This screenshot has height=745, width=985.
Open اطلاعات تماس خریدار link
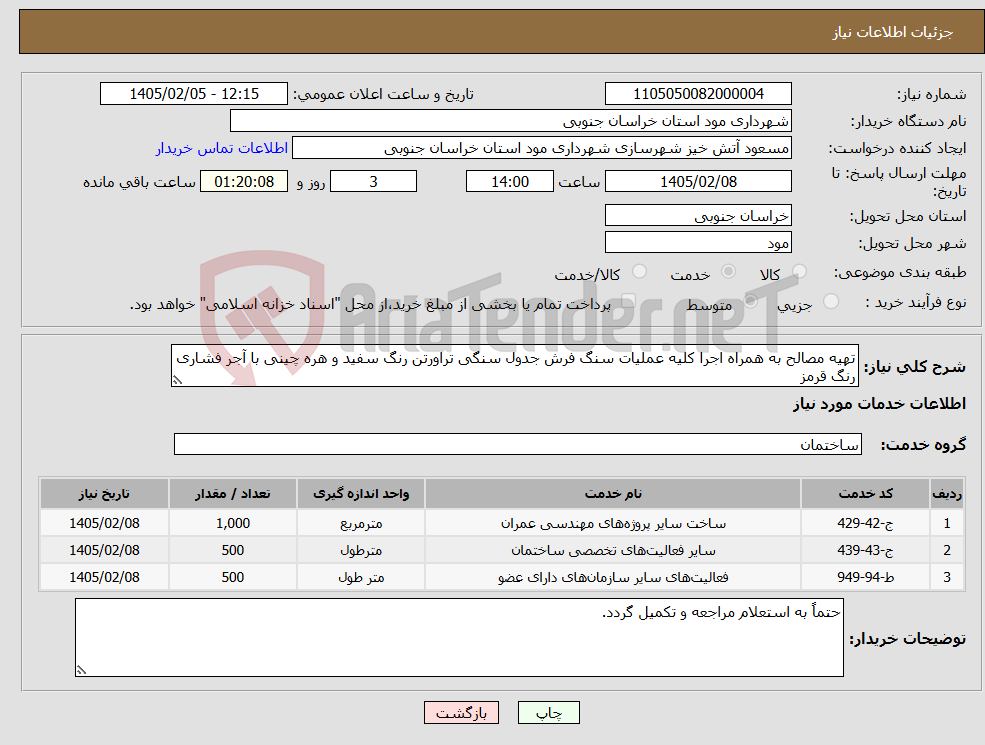[222, 148]
